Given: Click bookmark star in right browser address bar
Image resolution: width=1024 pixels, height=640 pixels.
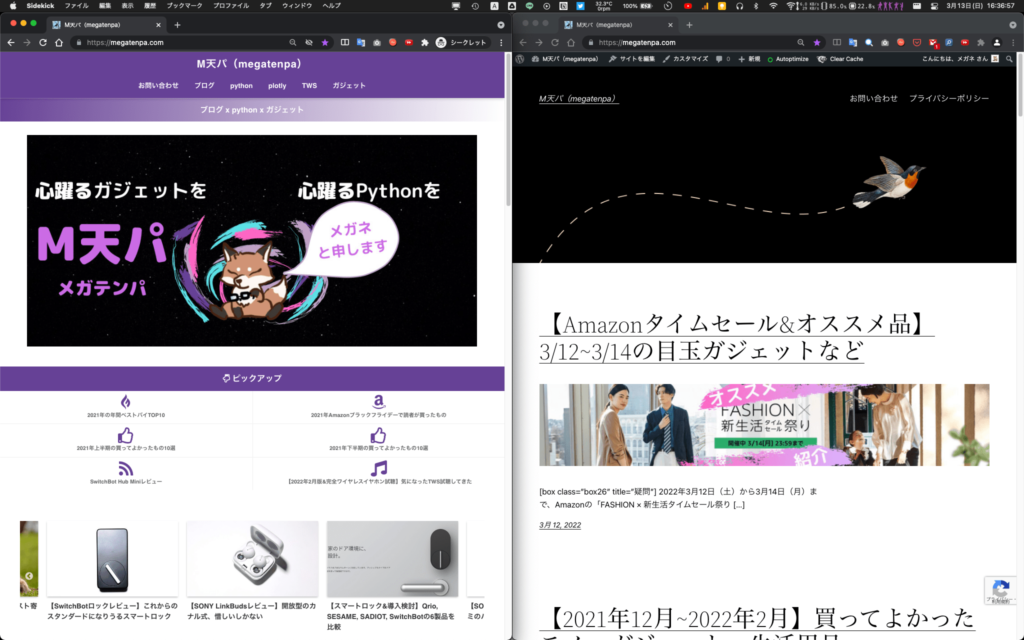Looking at the screenshot, I should pos(816,42).
